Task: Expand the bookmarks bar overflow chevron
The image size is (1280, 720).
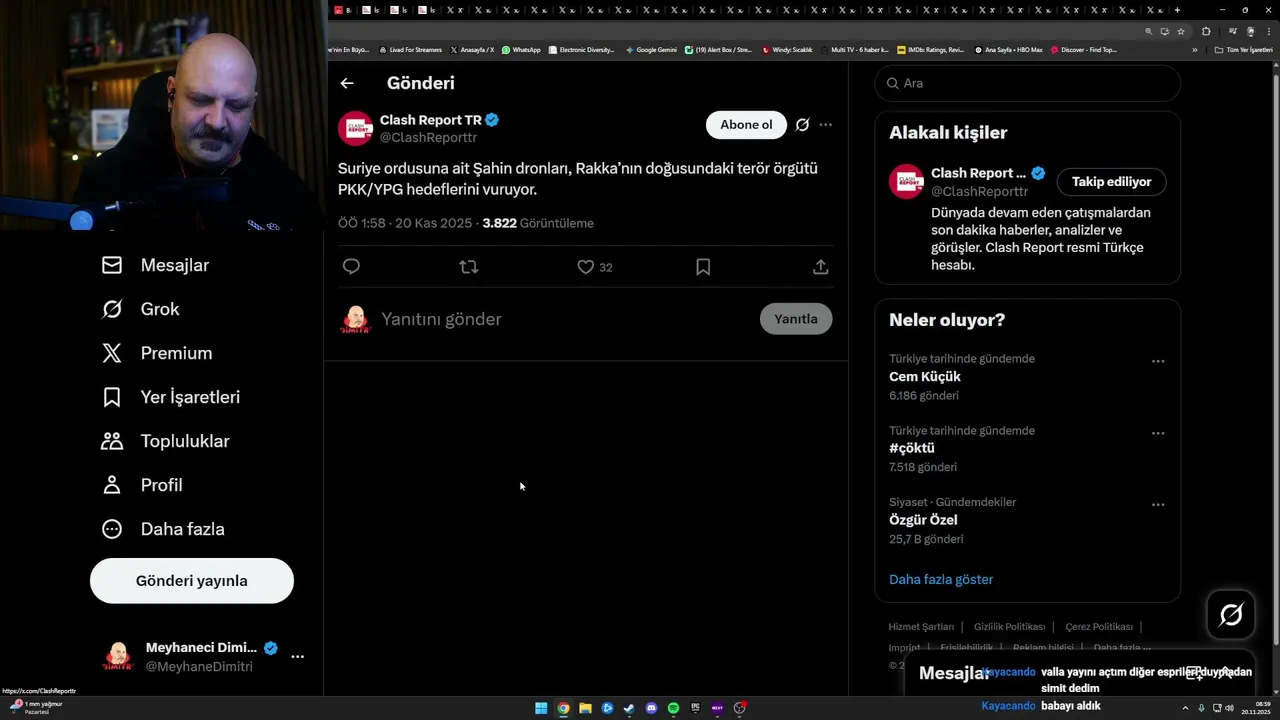Action: click(x=1194, y=50)
